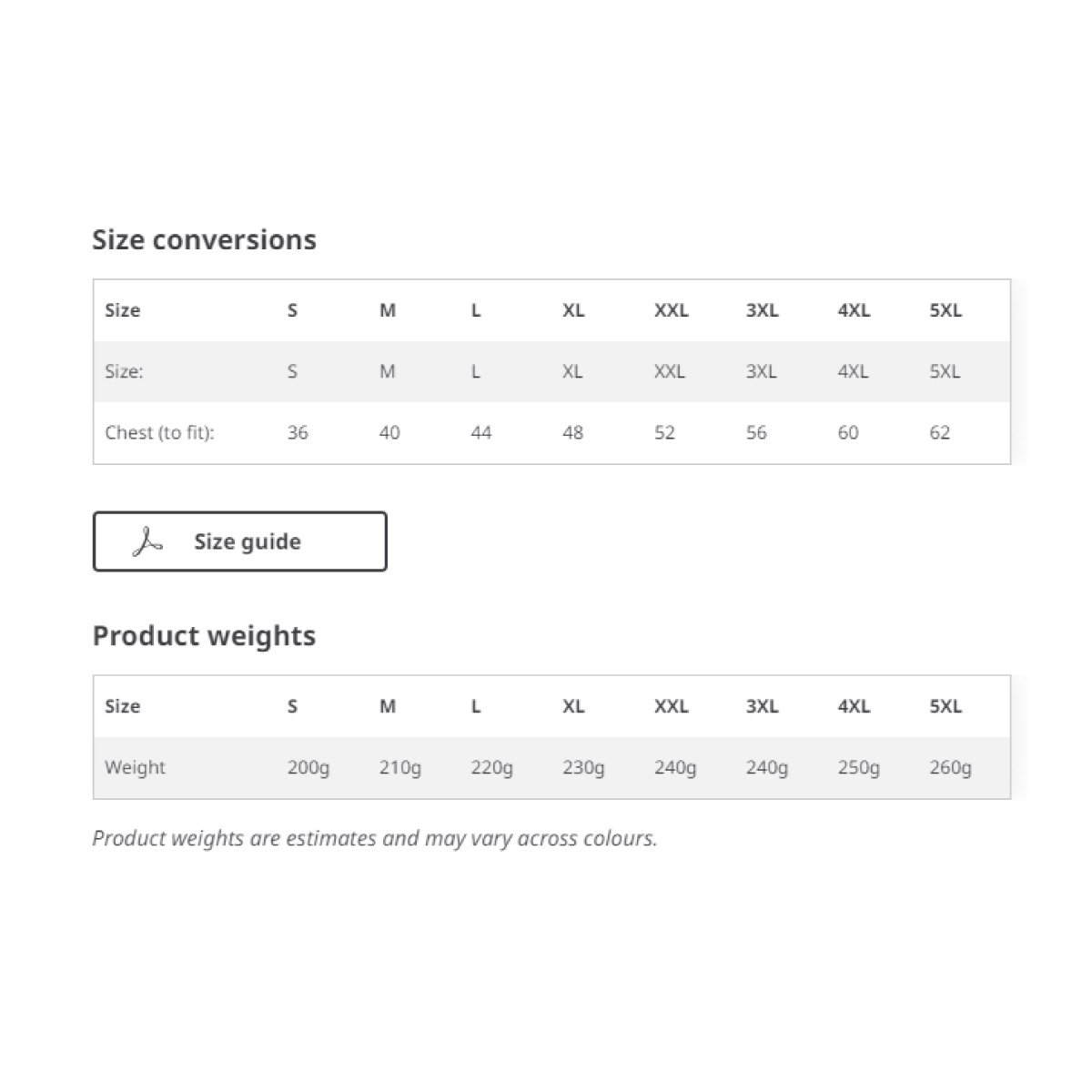Click the 5XL header in Size conversions table
Screen dimensions: 1092x1092
tap(945, 310)
